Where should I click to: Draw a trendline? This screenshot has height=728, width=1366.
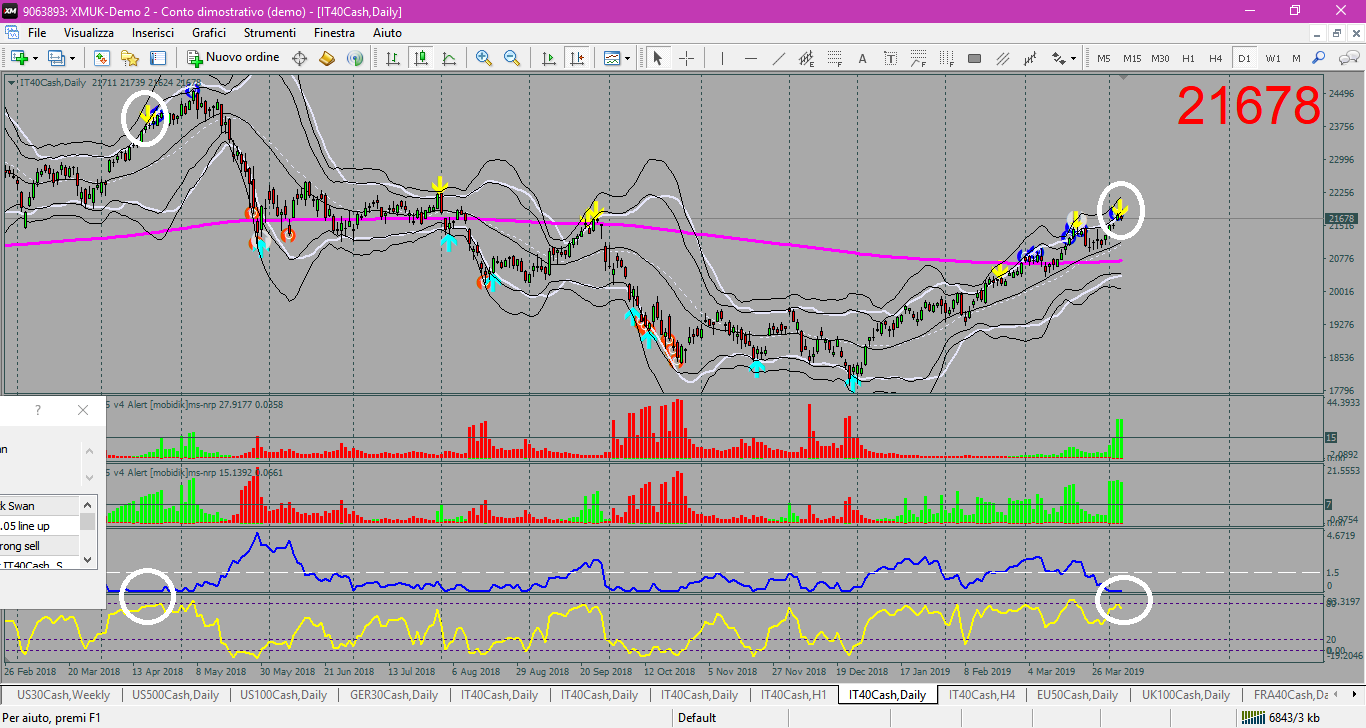point(779,58)
